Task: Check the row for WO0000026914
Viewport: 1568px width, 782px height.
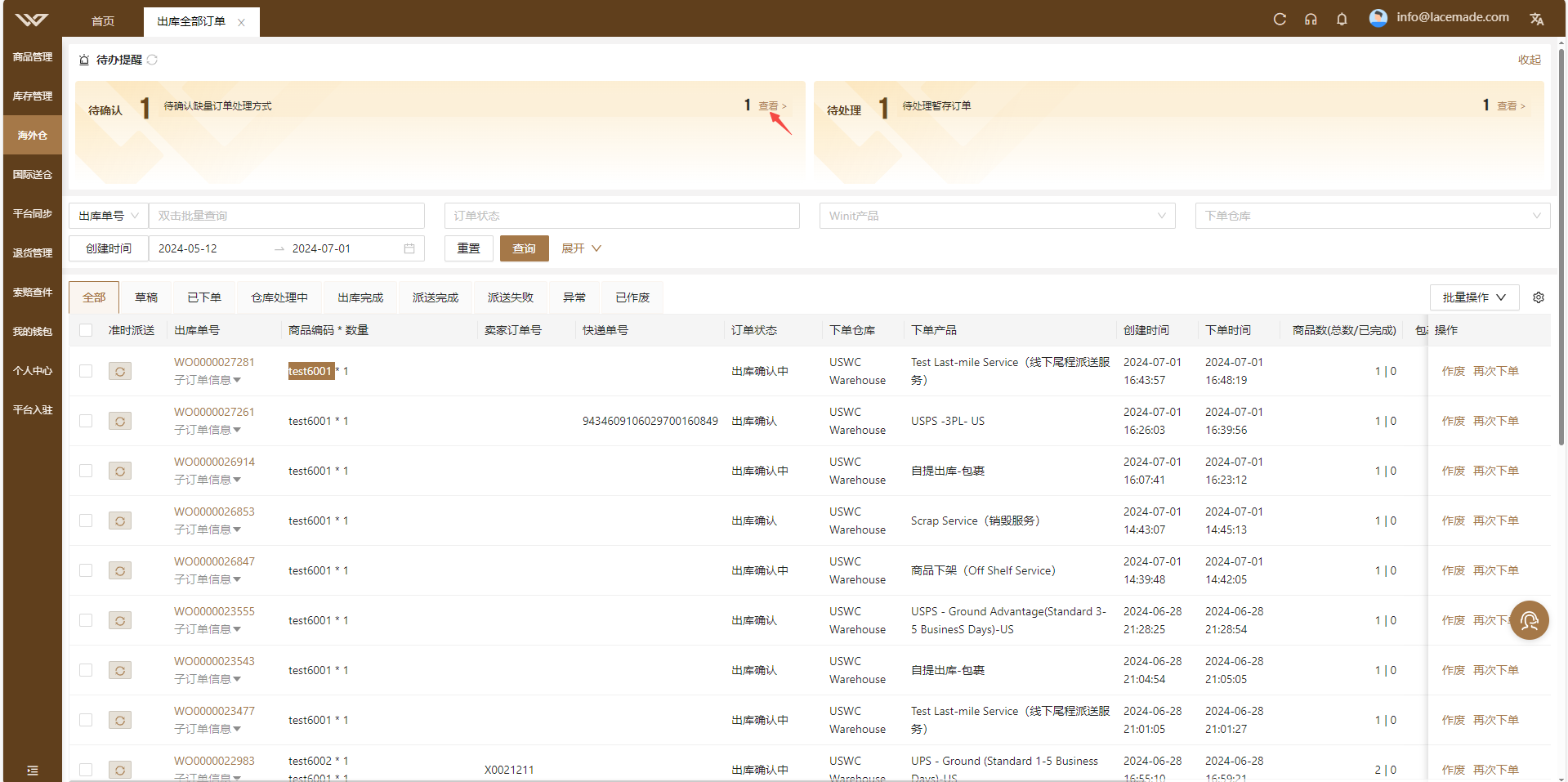Action: [x=86, y=471]
